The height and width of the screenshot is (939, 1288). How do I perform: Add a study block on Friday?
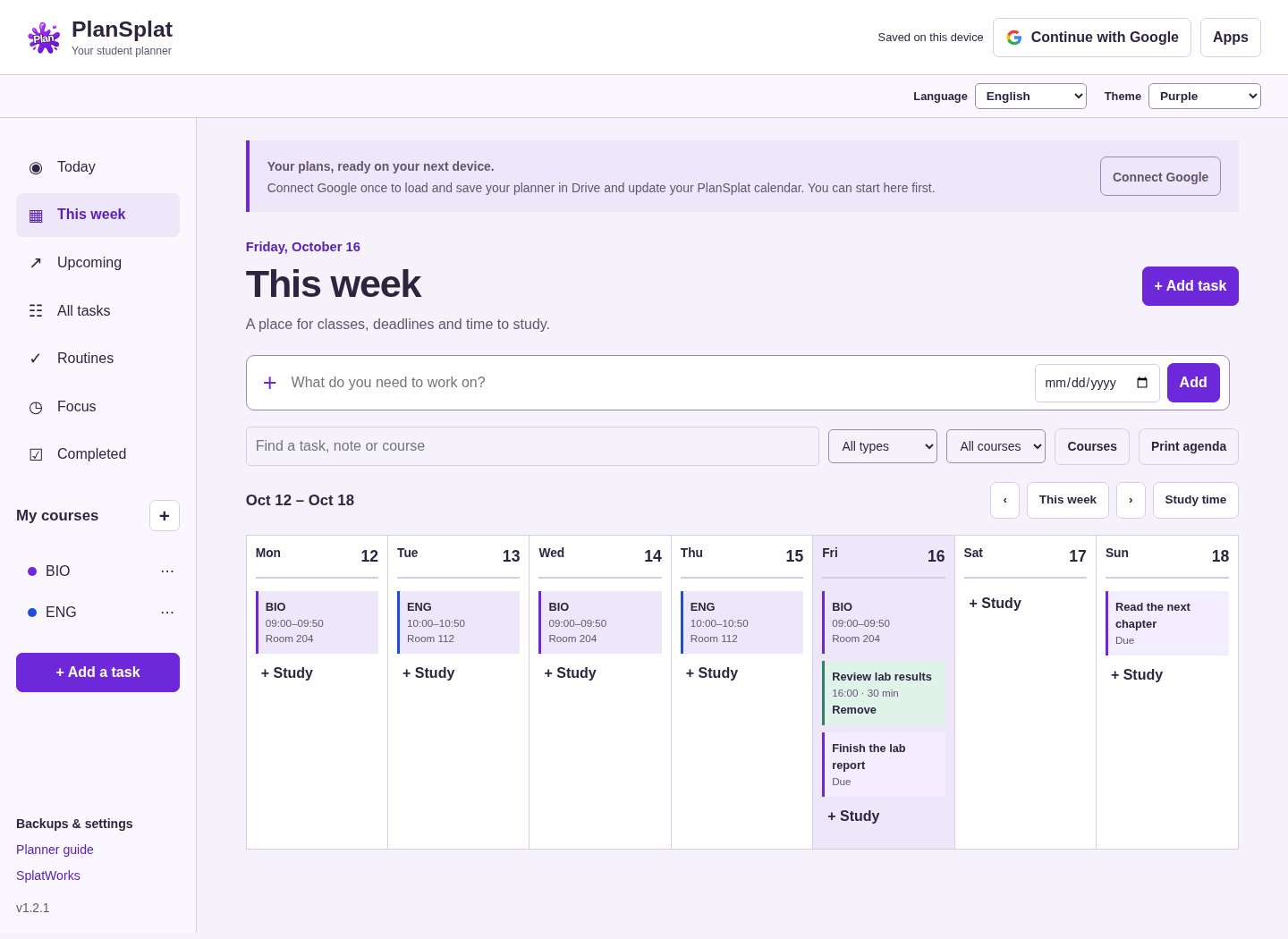point(853,816)
